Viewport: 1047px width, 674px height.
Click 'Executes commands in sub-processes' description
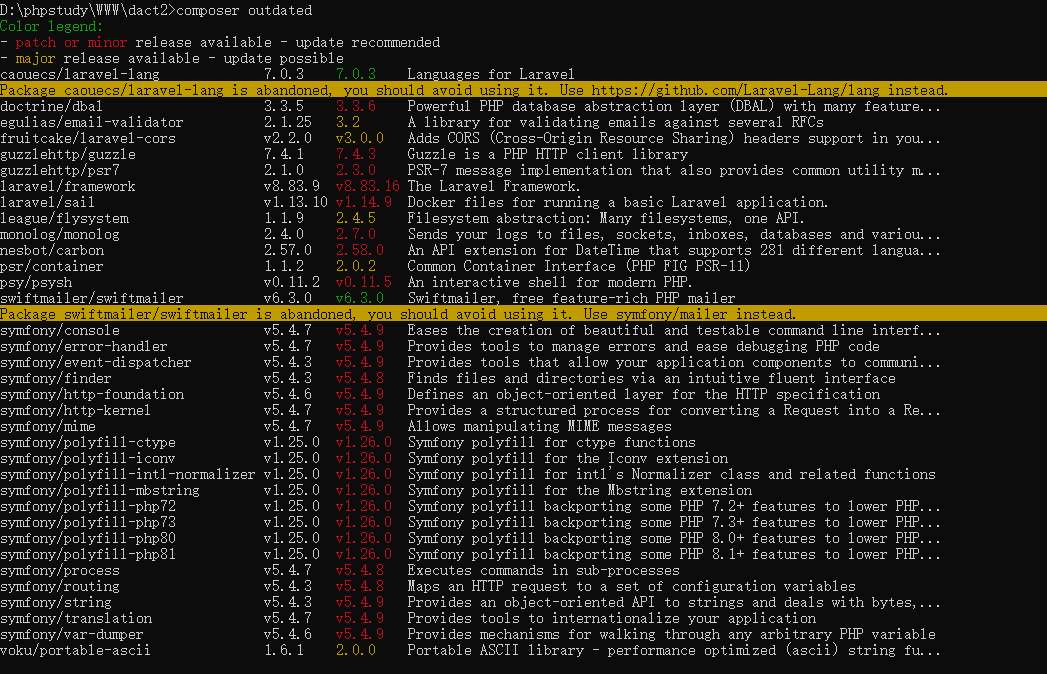pyautogui.click(x=544, y=571)
